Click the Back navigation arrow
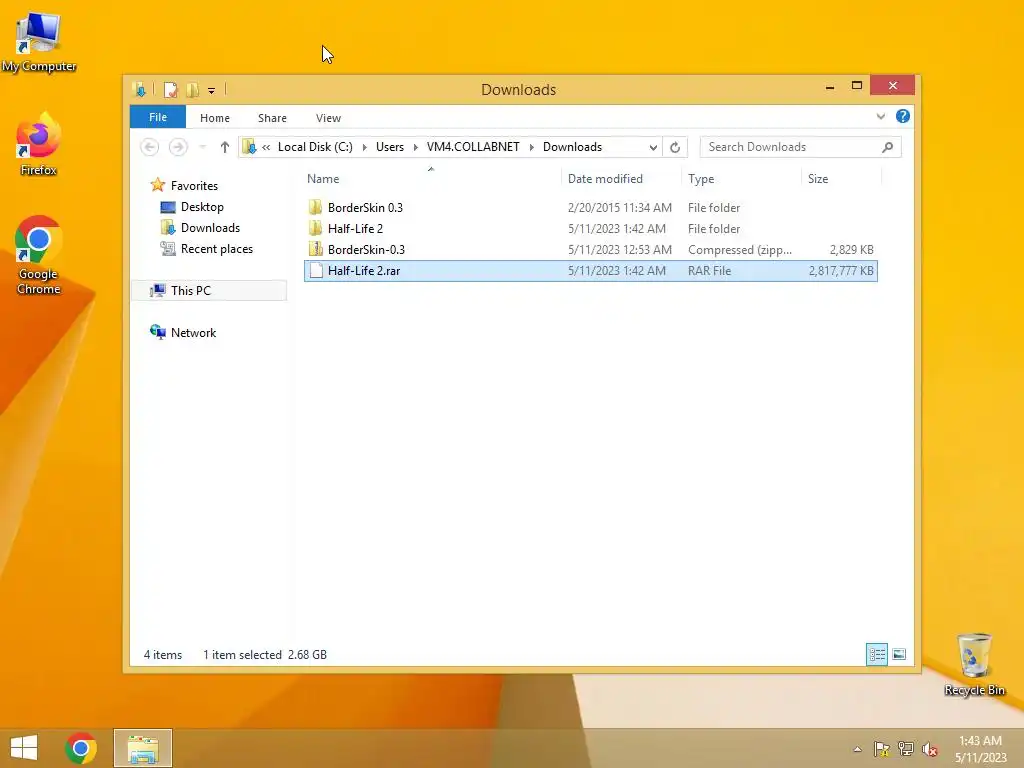Viewport: 1024px width, 768px height. point(150,147)
